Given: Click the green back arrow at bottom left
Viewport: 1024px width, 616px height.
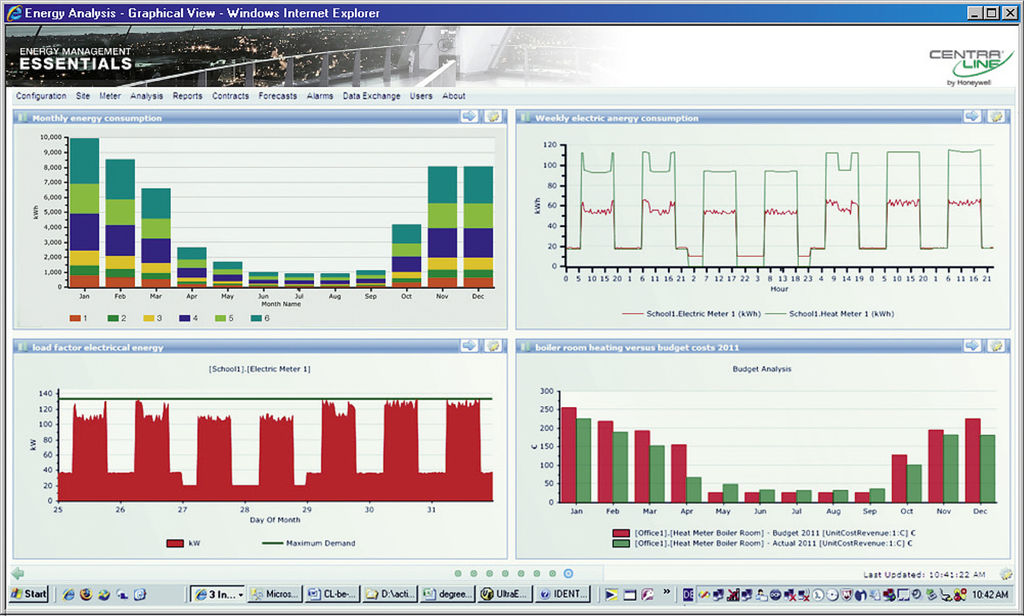Looking at the screenshot, I should 17,574.
